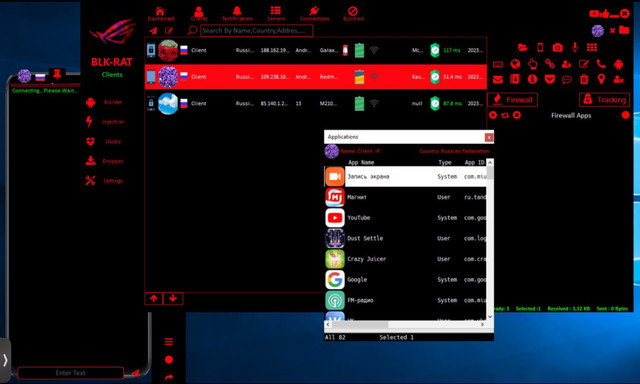Open the Studio sidebar item

pyautogui.click(x=104, y=141)
